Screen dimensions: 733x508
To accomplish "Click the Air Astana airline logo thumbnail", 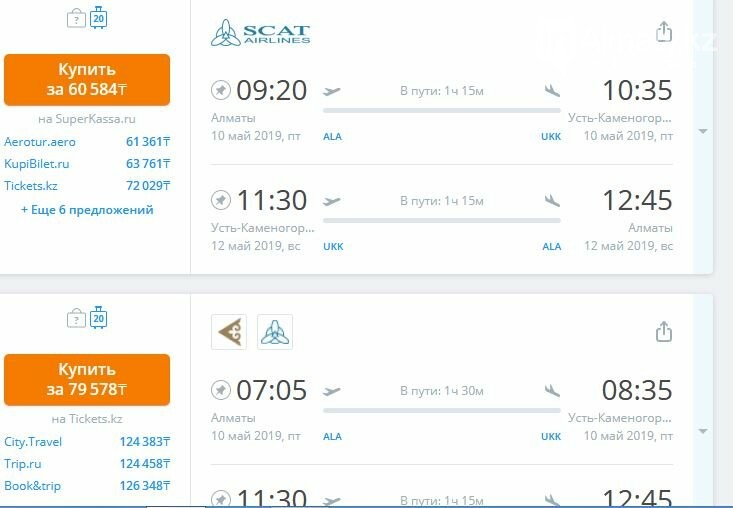I will pos(229,332).
